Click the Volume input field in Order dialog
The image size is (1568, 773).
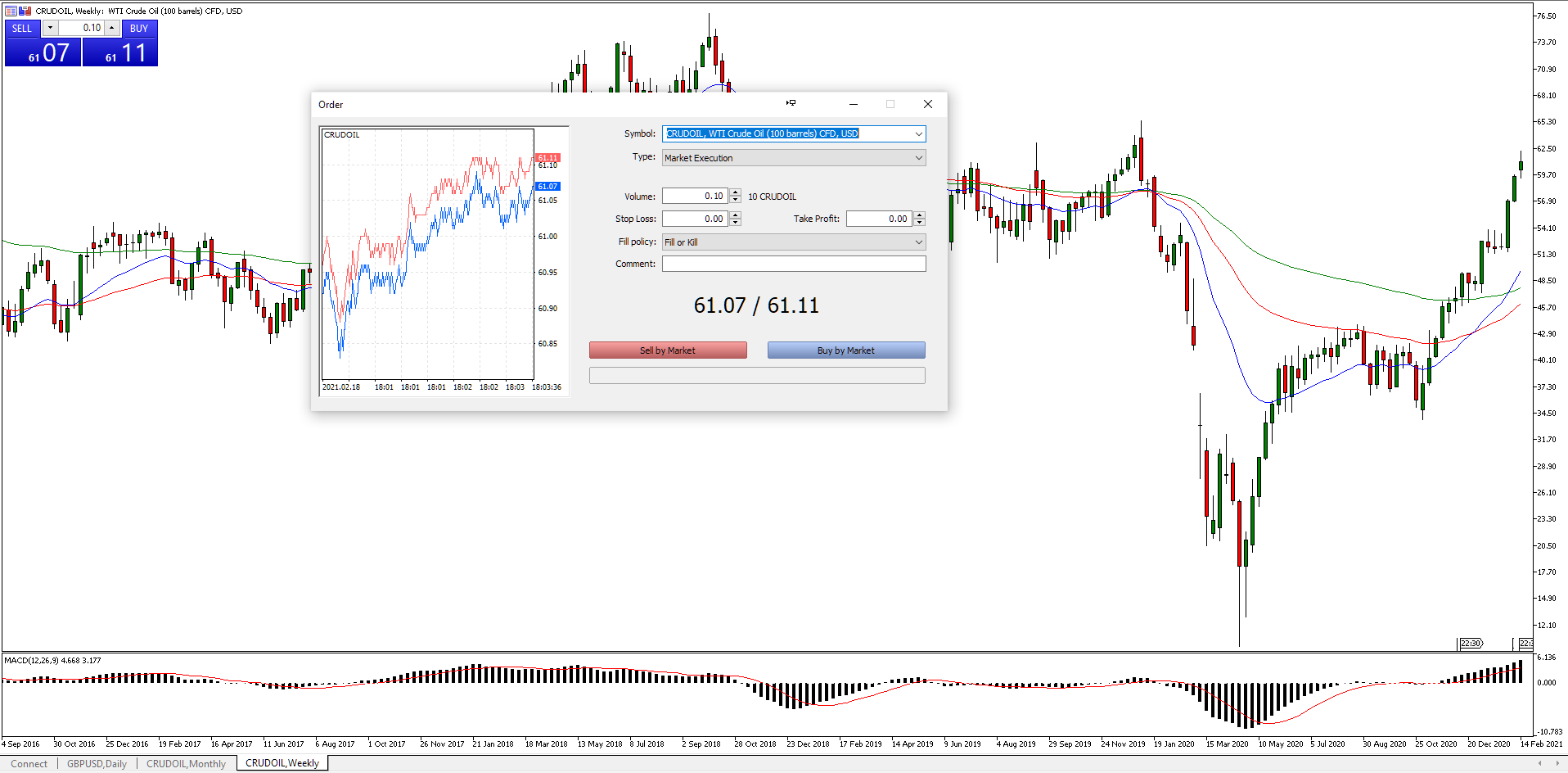(x=695, y=196)
